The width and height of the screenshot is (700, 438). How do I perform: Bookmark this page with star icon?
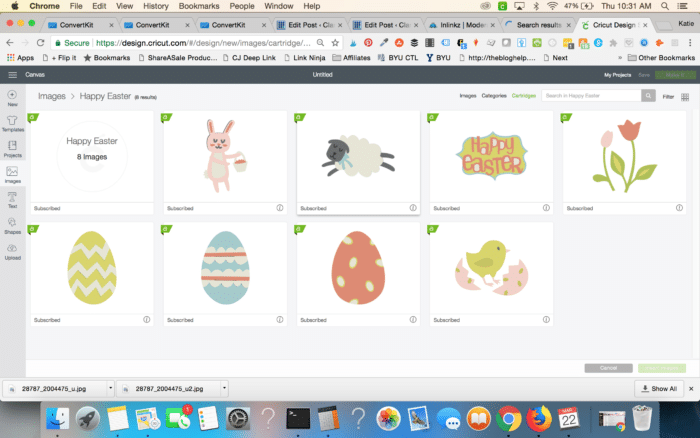[335, 43]
